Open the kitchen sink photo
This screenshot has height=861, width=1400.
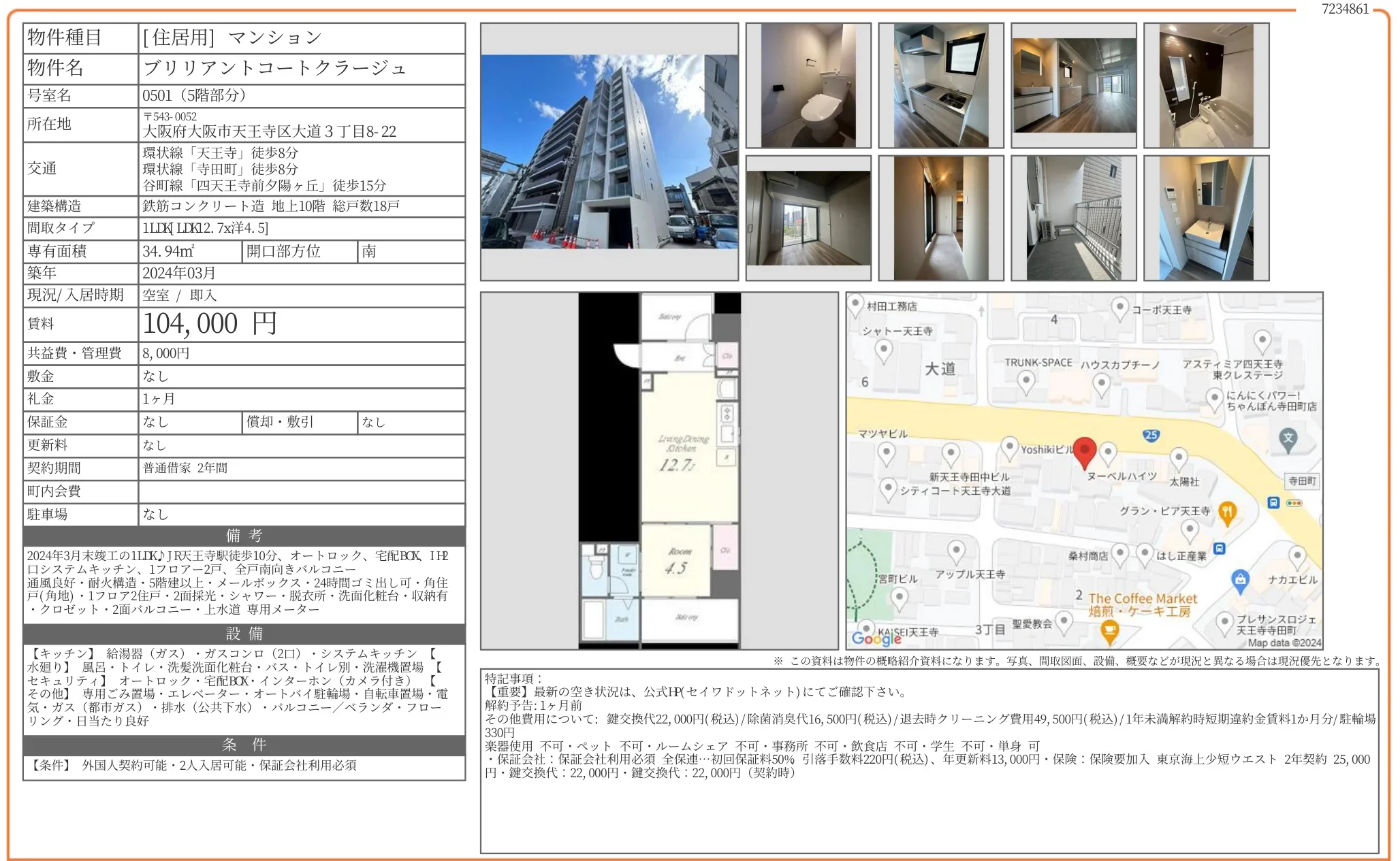click(940, 86)
